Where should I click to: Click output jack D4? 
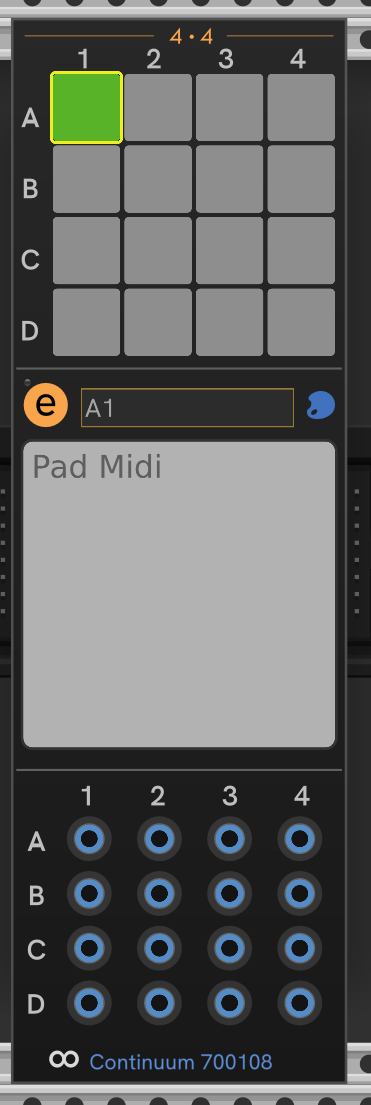[x=300, y=1002]
